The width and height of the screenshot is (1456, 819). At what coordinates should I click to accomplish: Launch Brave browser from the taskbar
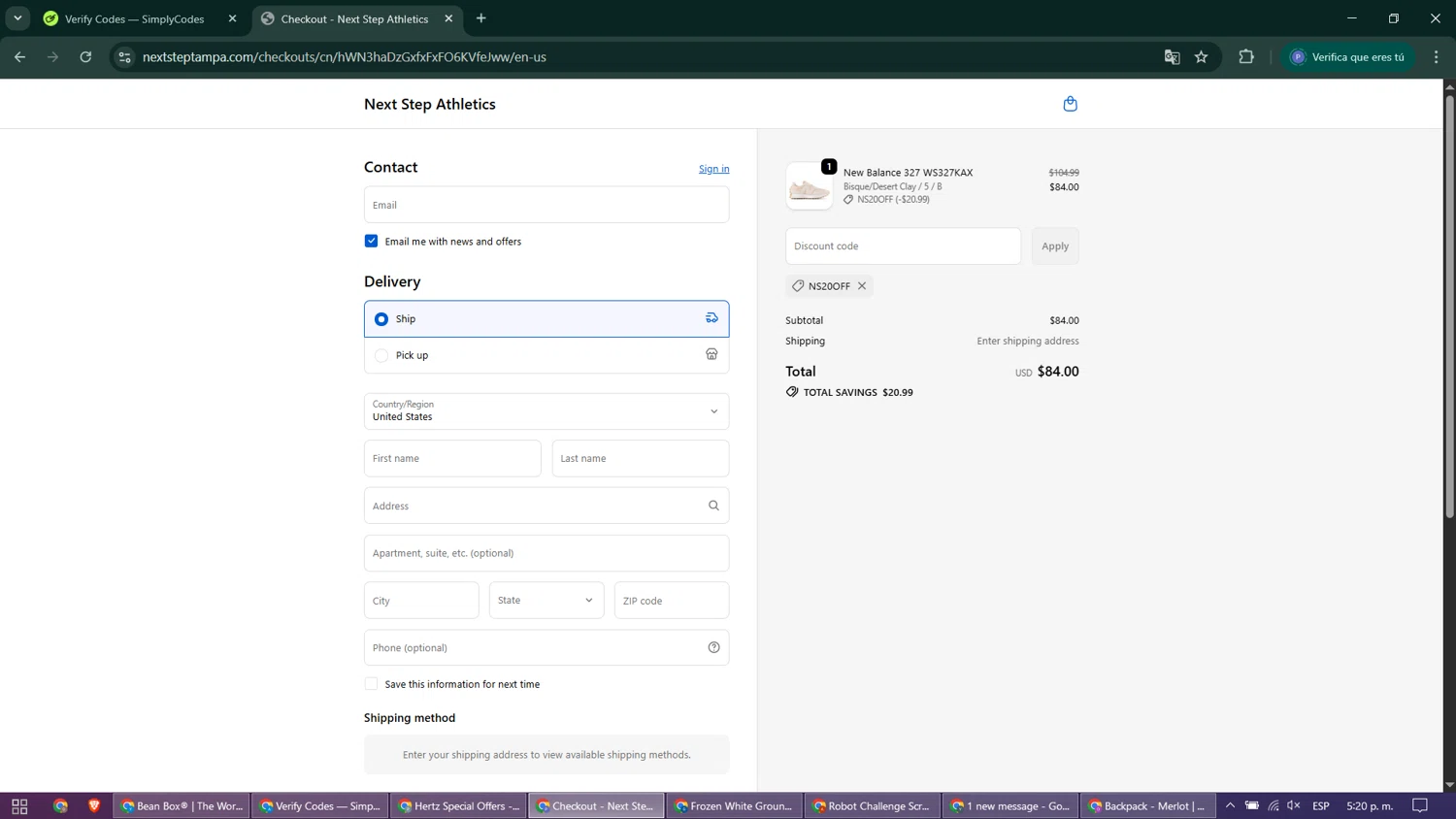pos(94,806)
